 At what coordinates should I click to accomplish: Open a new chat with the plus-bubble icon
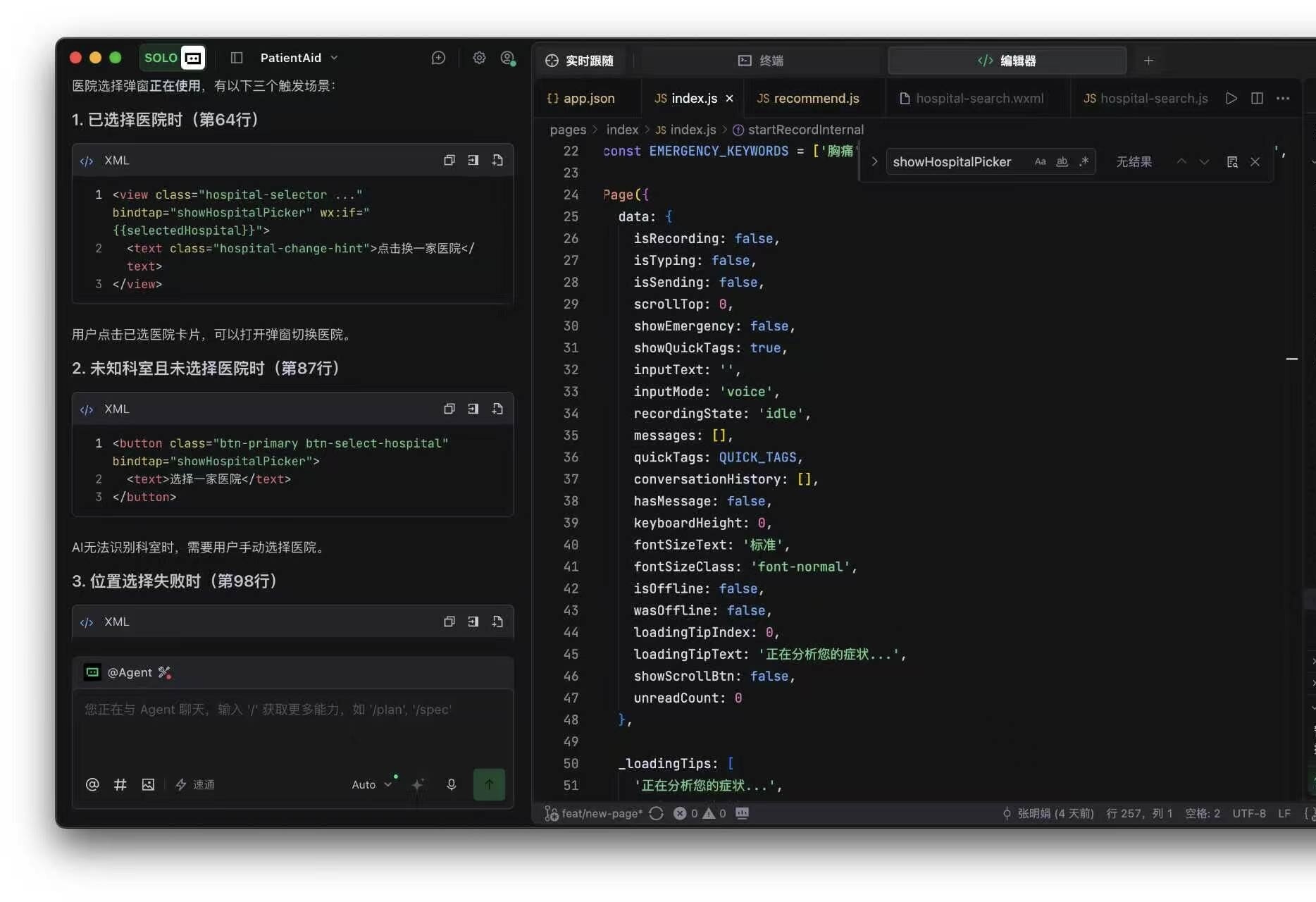point(438,58)
